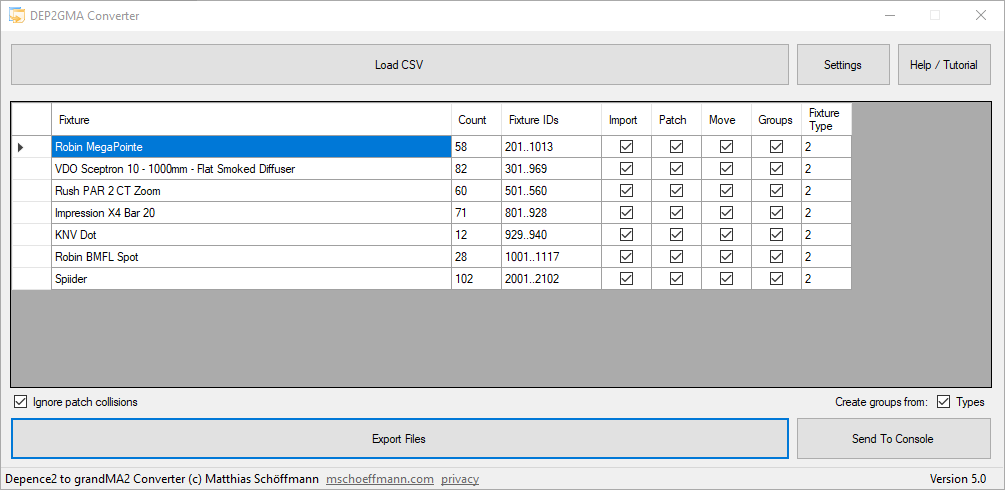Select the Impression X4 Bar 20 fixture cell
This screenshot has width=1005, height=490.
click(250, 213)
